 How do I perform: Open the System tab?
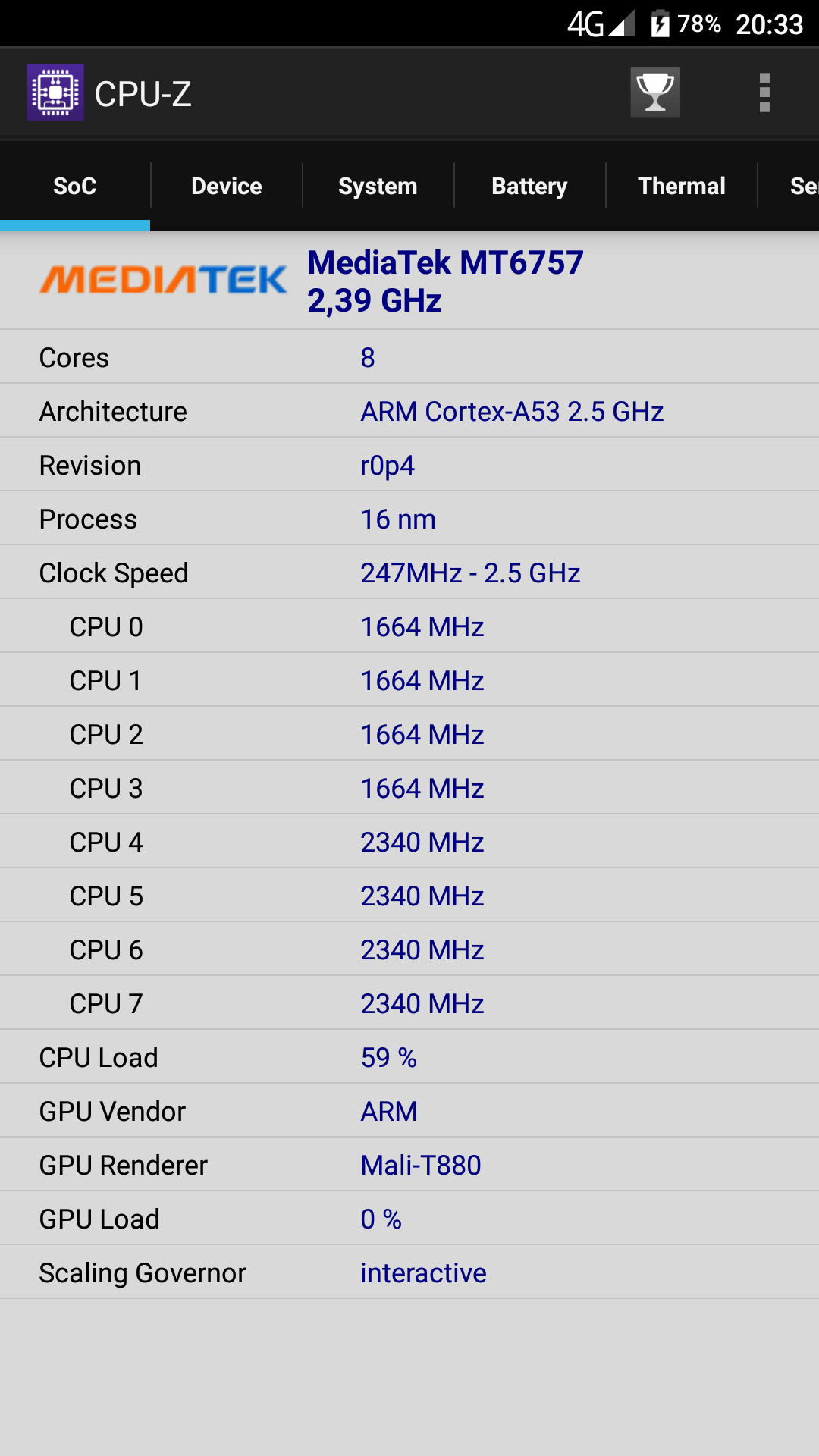[x=378, y=186]
